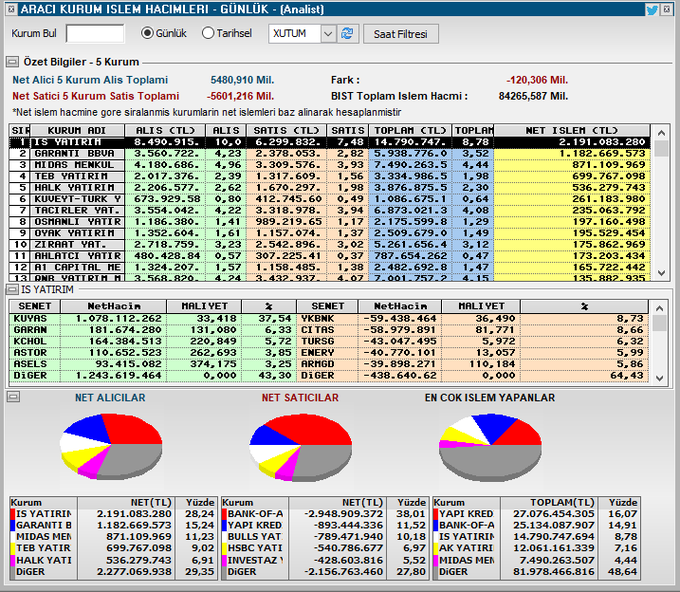
Task: Click the NET SATICILAR pie chart
Action: [301, 447]
